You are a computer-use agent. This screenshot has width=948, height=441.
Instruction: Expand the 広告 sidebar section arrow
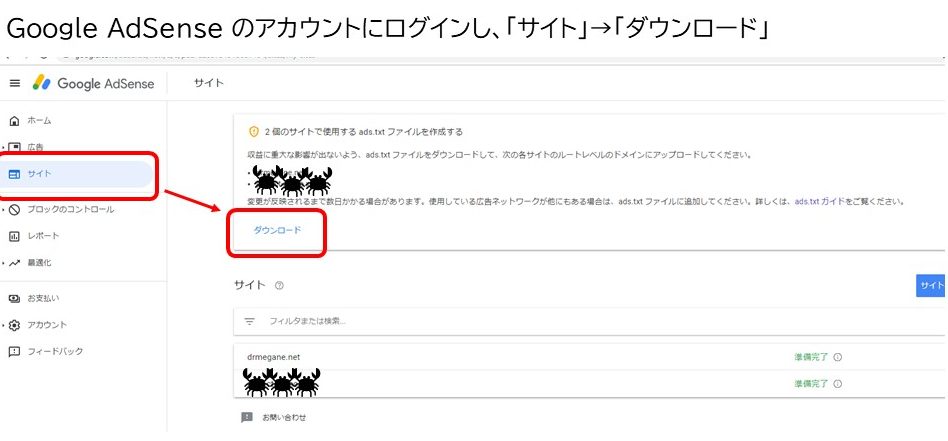[x=4, y=147]
